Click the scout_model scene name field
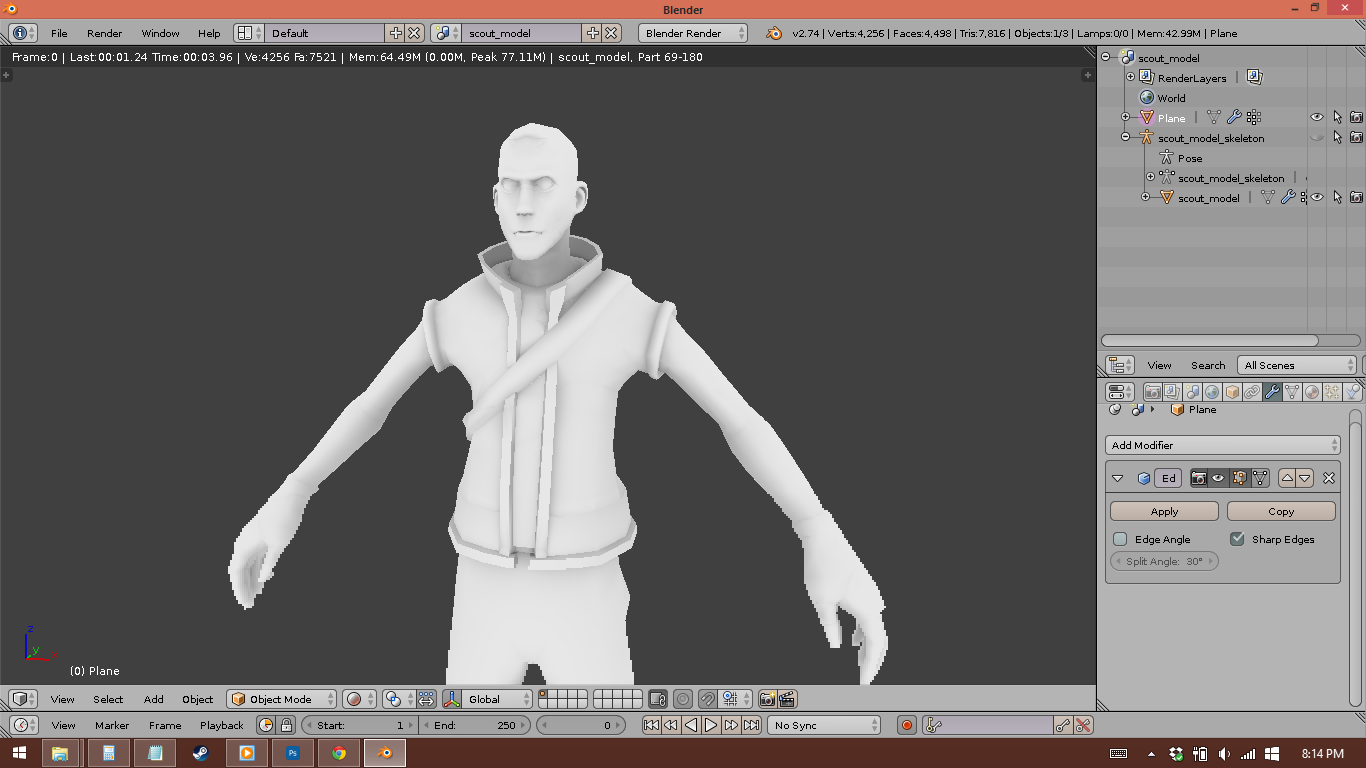The image size is (1366, 768). [x=521, y=33]
